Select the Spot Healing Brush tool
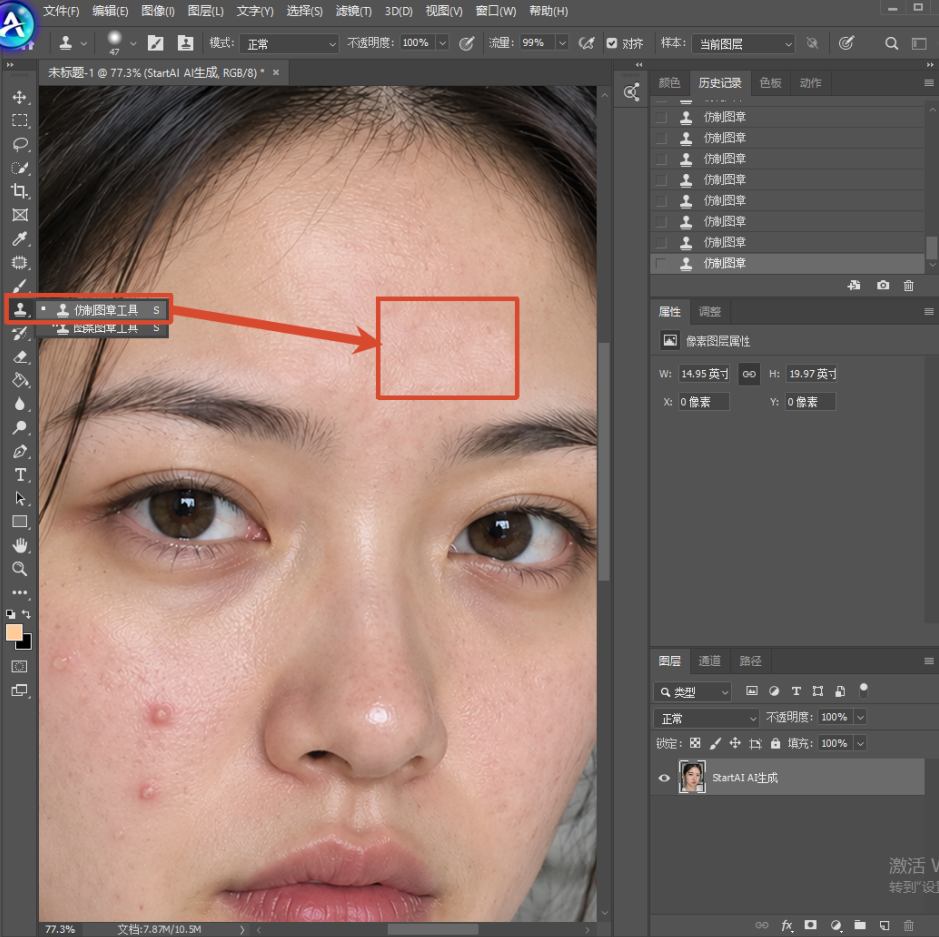Viewport: 939px width, 937px height. [20, 263]
